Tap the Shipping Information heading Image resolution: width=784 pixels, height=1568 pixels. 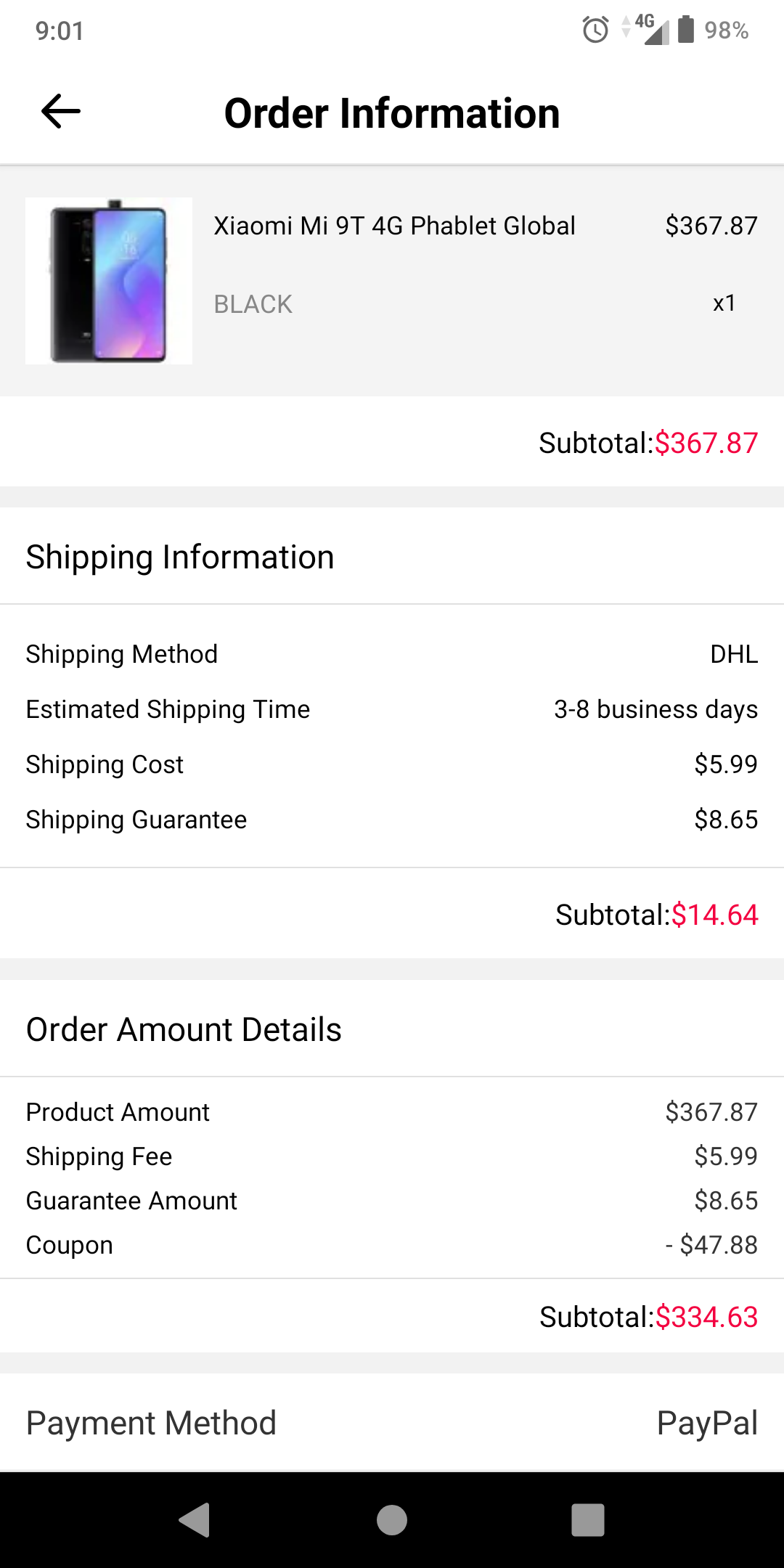[180, 557]
